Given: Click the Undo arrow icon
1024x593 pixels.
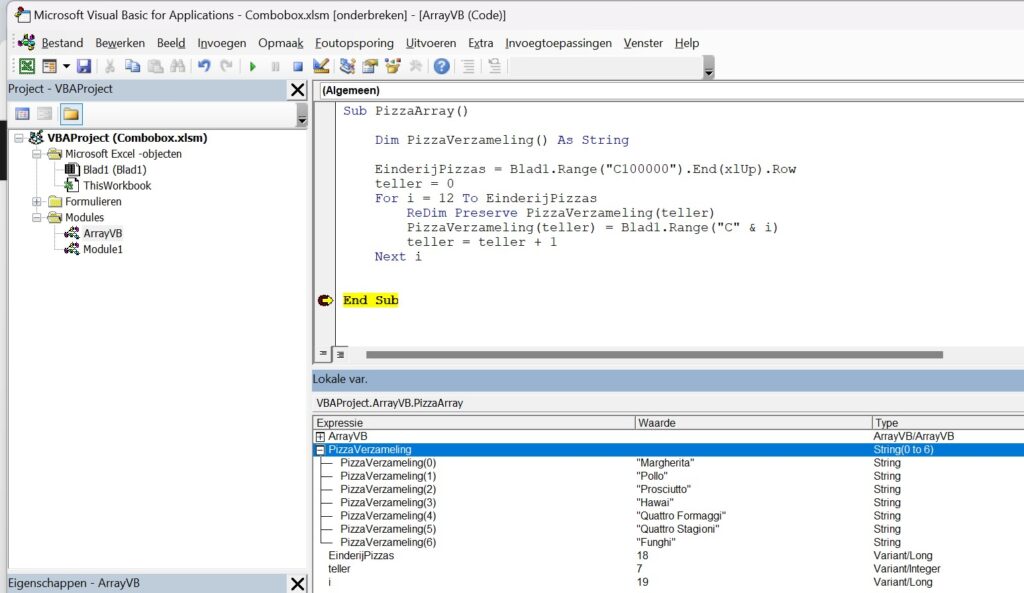Looking at the screenshot, I should pos(204,66).
